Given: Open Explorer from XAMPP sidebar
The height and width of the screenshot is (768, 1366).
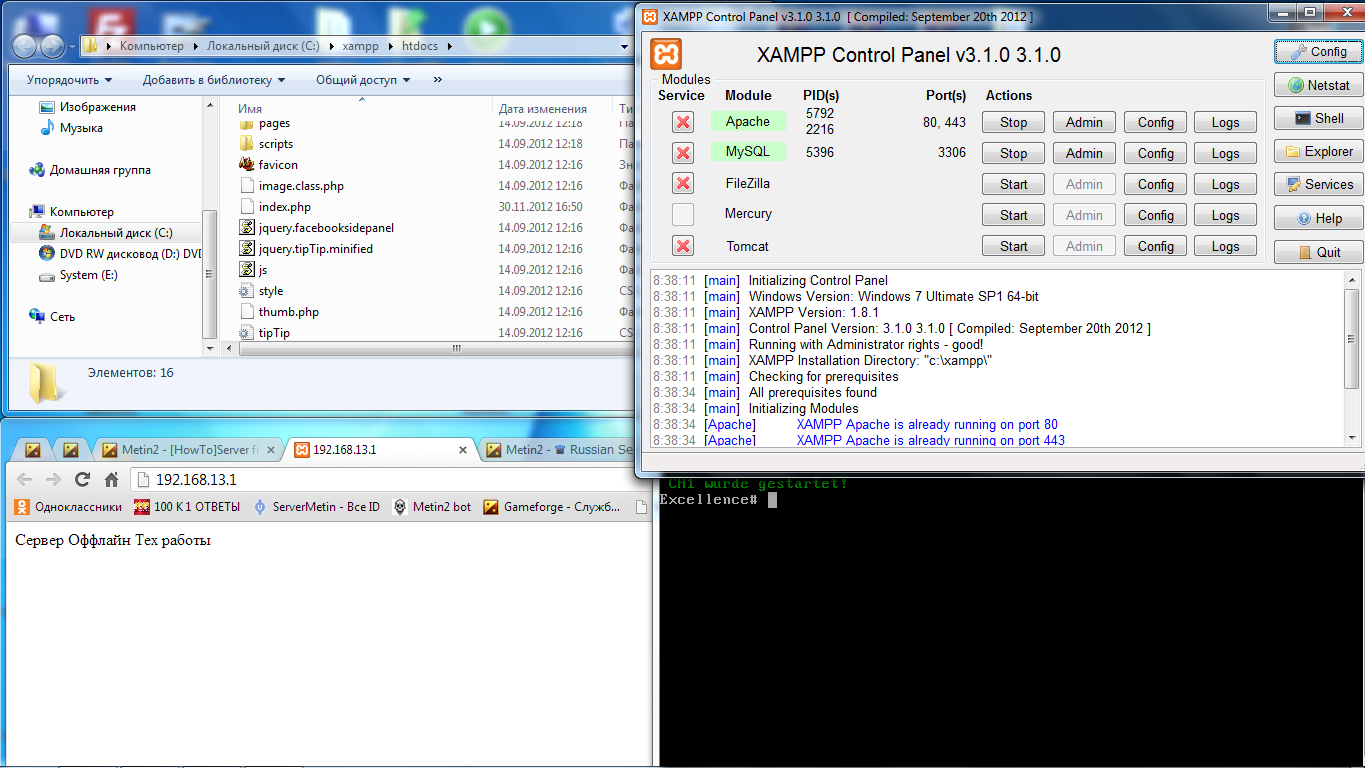Looking at the screenshot, I should 1318,151.
